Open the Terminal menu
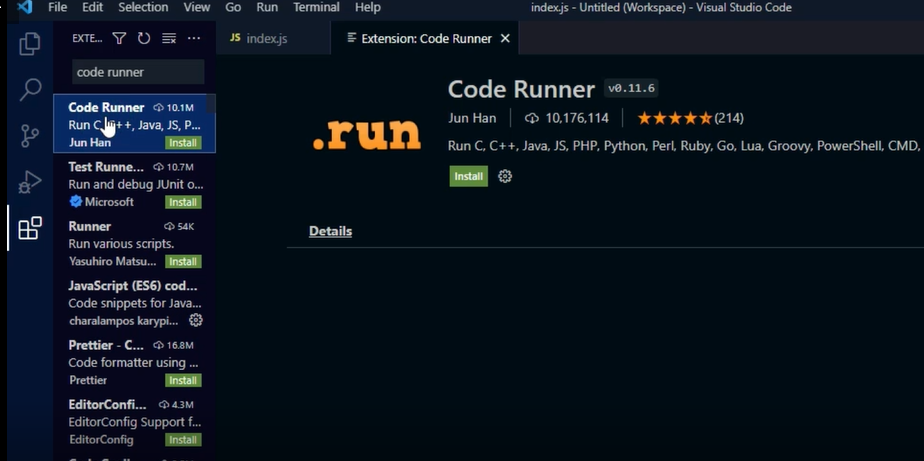The width and height of the screenshot is (924, 461). pos(316,8)
